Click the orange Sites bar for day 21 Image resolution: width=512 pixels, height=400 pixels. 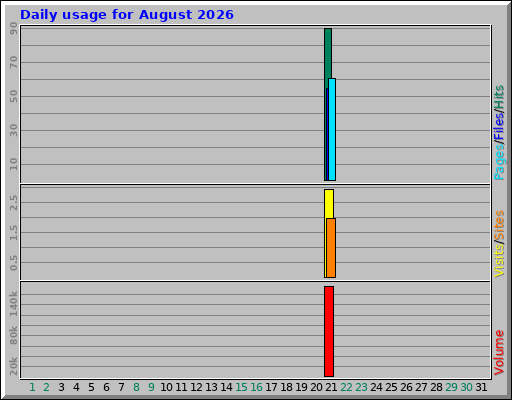coord(331,248)
